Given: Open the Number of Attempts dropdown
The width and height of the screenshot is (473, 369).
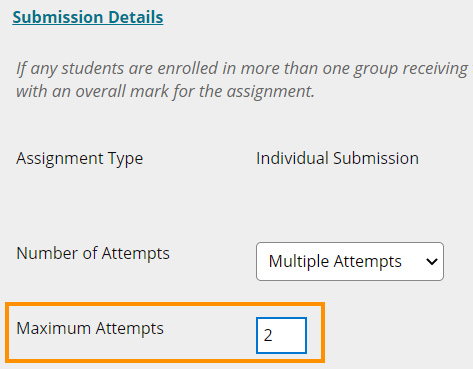Looking at the screenshot, I should tap(350, 261).
